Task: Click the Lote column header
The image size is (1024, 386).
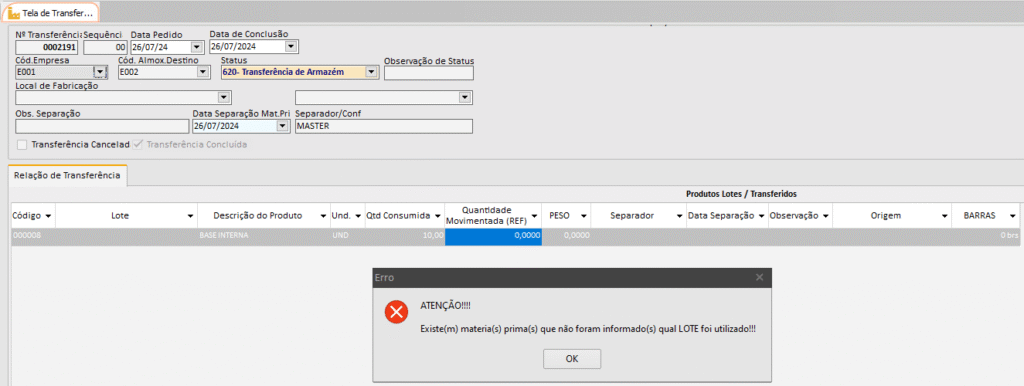Action: click(x=127, y=216)
